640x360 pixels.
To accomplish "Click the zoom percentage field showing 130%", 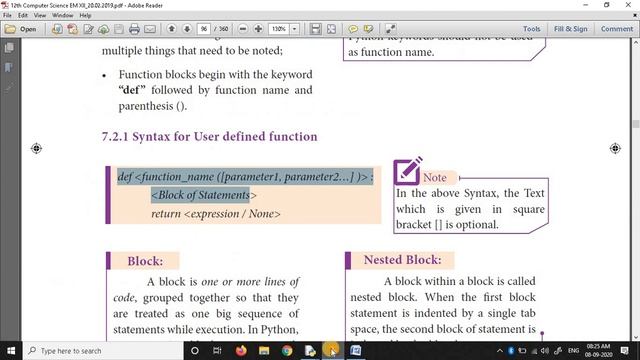I will 279,29.
